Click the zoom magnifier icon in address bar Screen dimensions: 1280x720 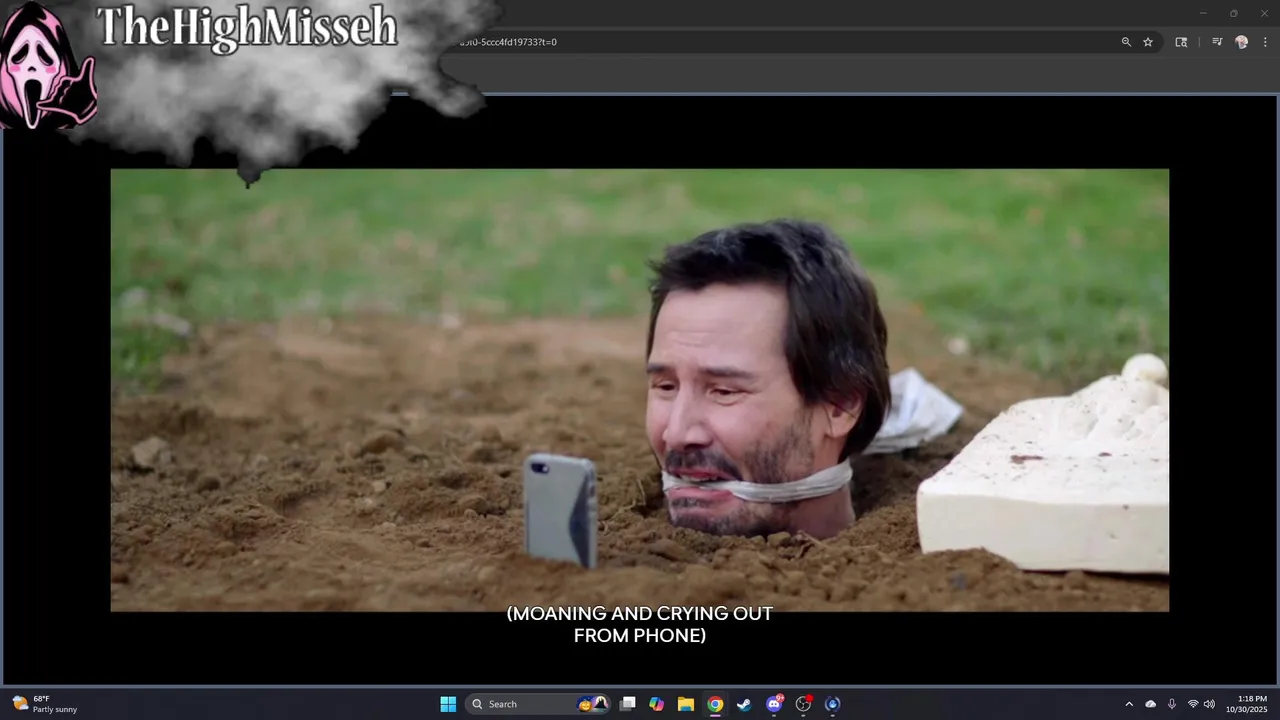pyautogui.click(x=1126, y=42)
